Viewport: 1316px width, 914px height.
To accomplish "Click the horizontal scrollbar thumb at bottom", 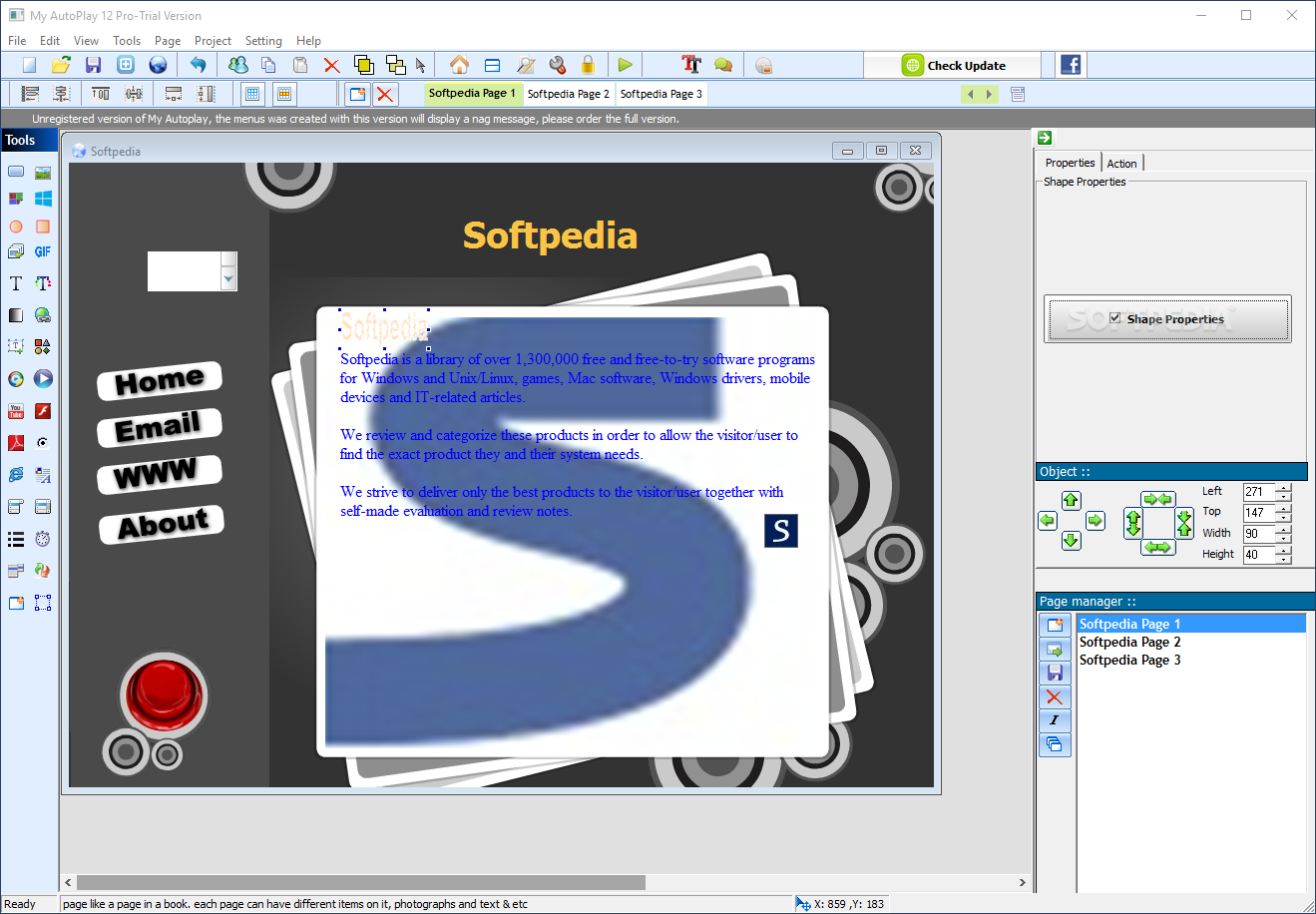I will (x=361, y=882).
